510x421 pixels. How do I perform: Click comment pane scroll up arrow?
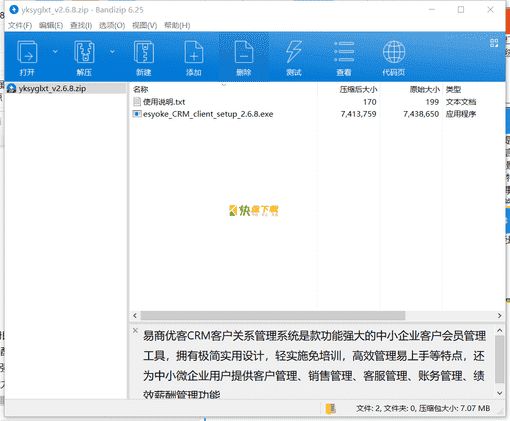499,330
